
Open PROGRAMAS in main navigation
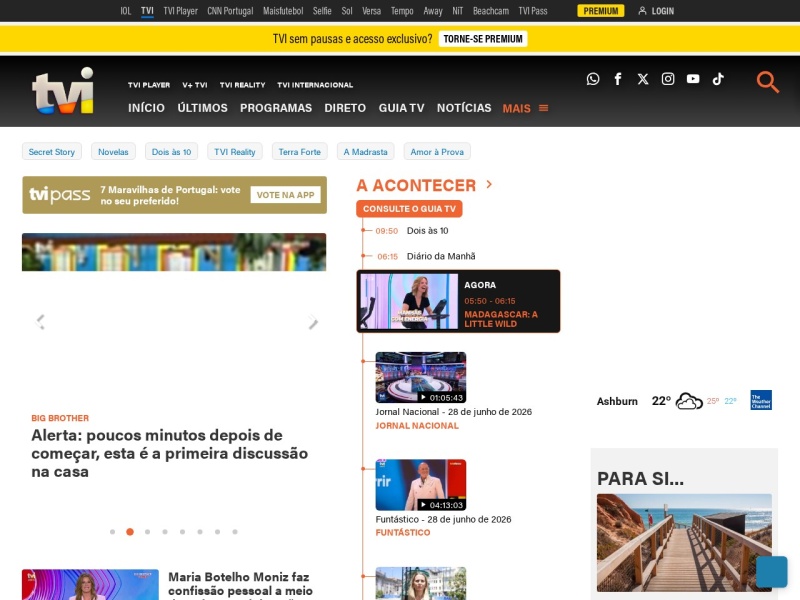[276, 108]
